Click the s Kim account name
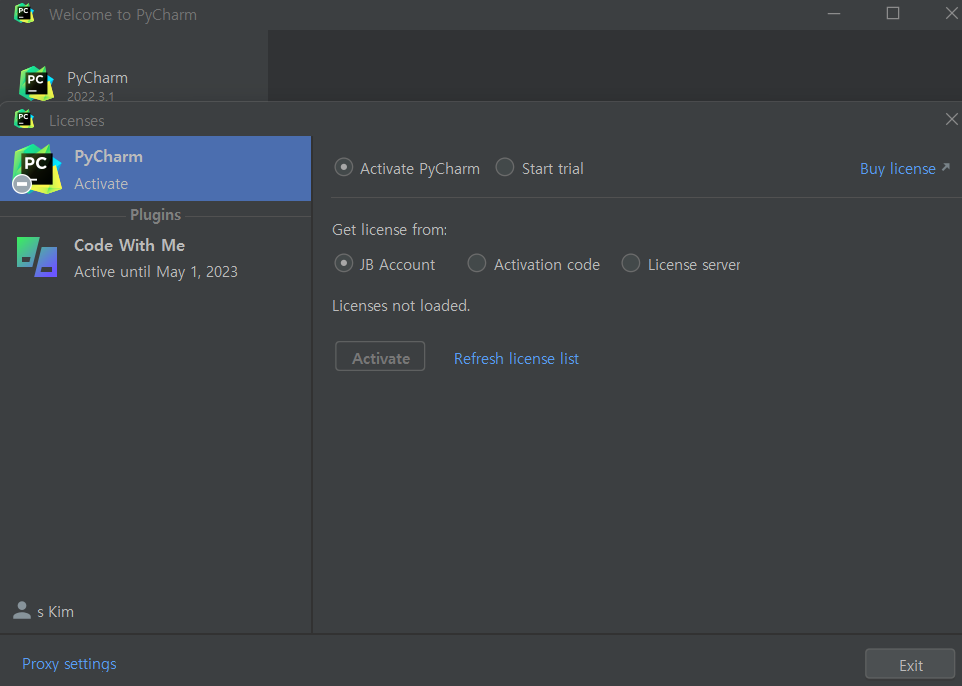The width and height of the screenshot is (962, 686). pos(55,612)
